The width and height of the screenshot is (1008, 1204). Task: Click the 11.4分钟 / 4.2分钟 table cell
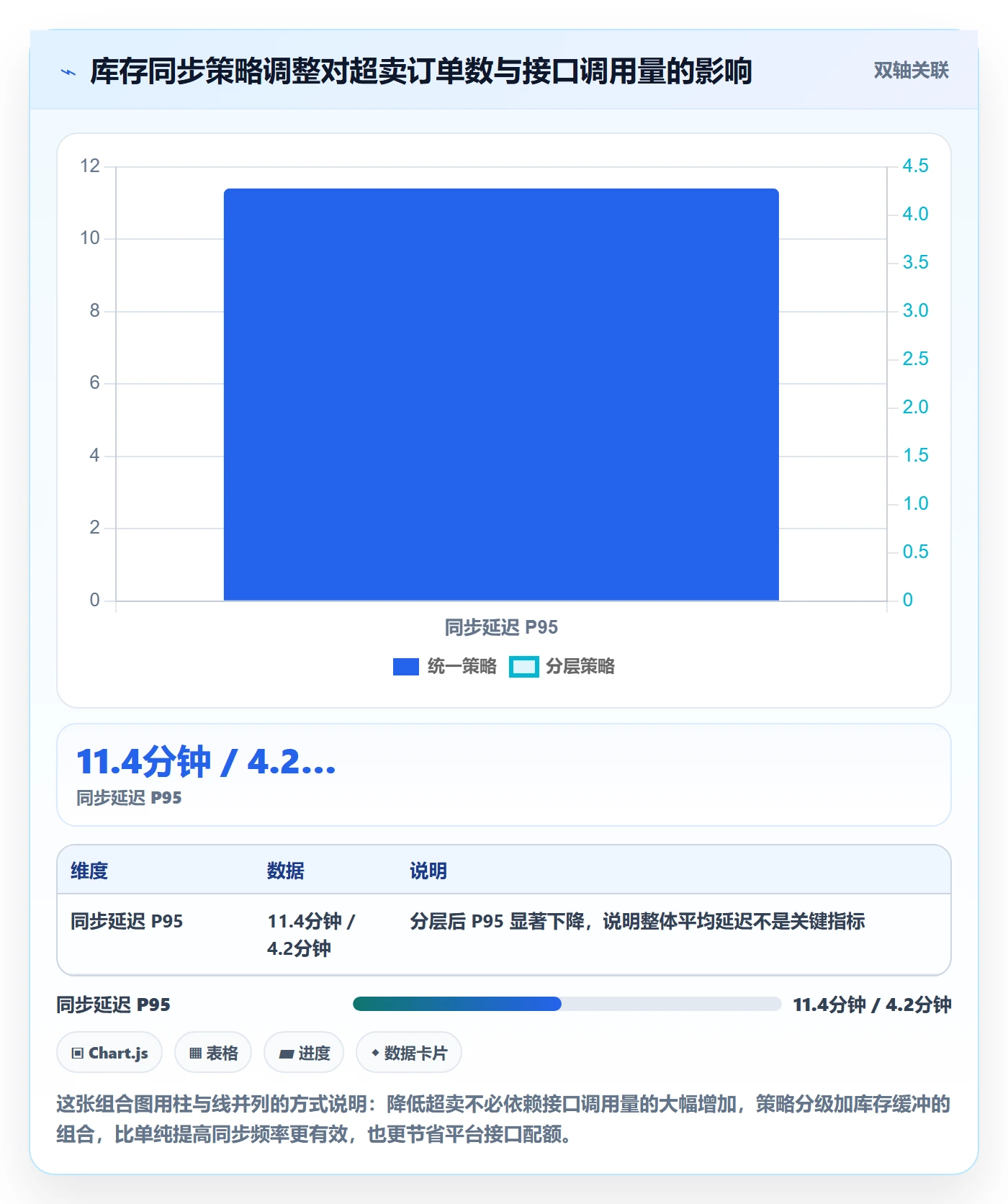click(311, 935)
